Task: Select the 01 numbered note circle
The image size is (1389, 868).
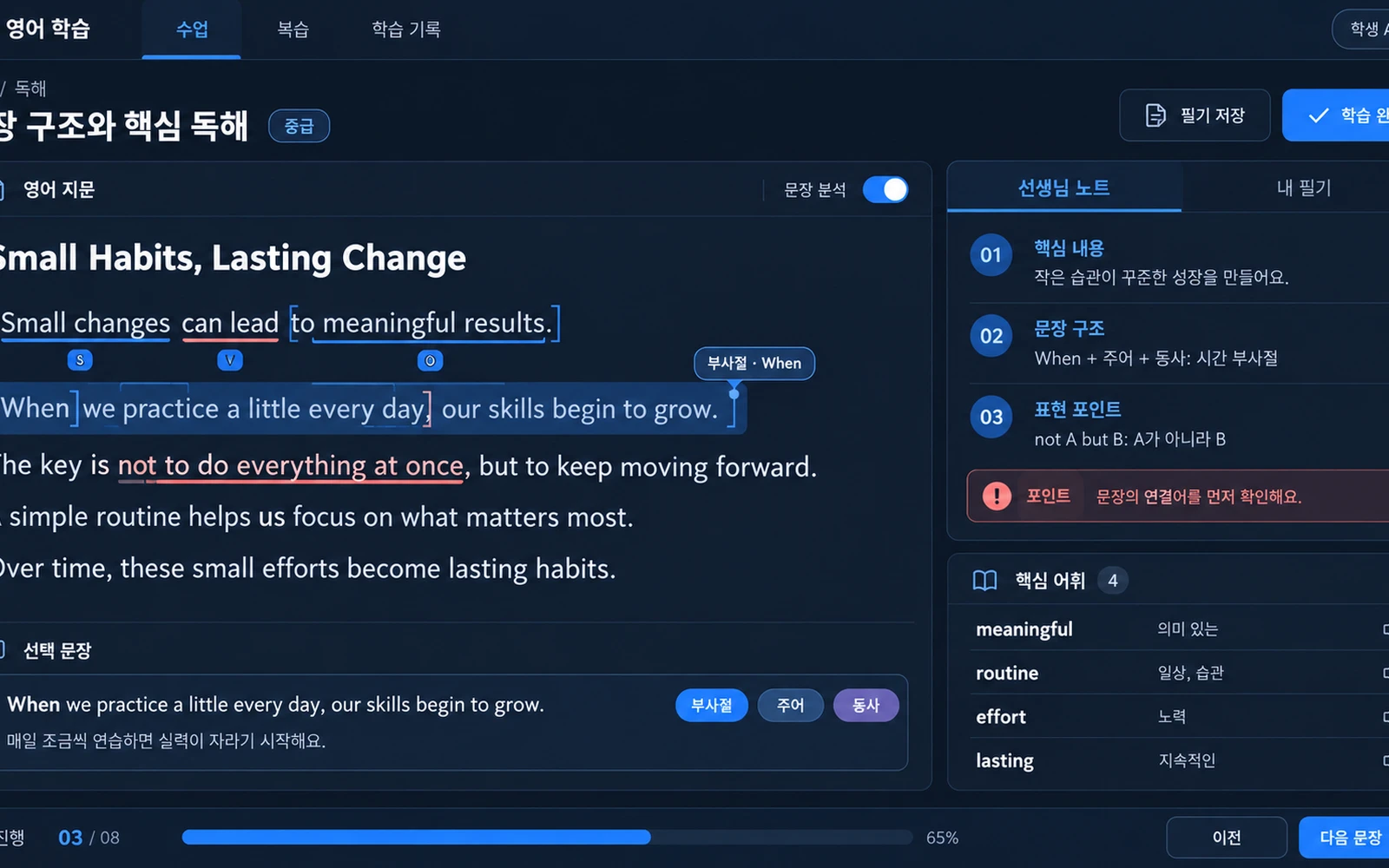Action: (991, 255)
